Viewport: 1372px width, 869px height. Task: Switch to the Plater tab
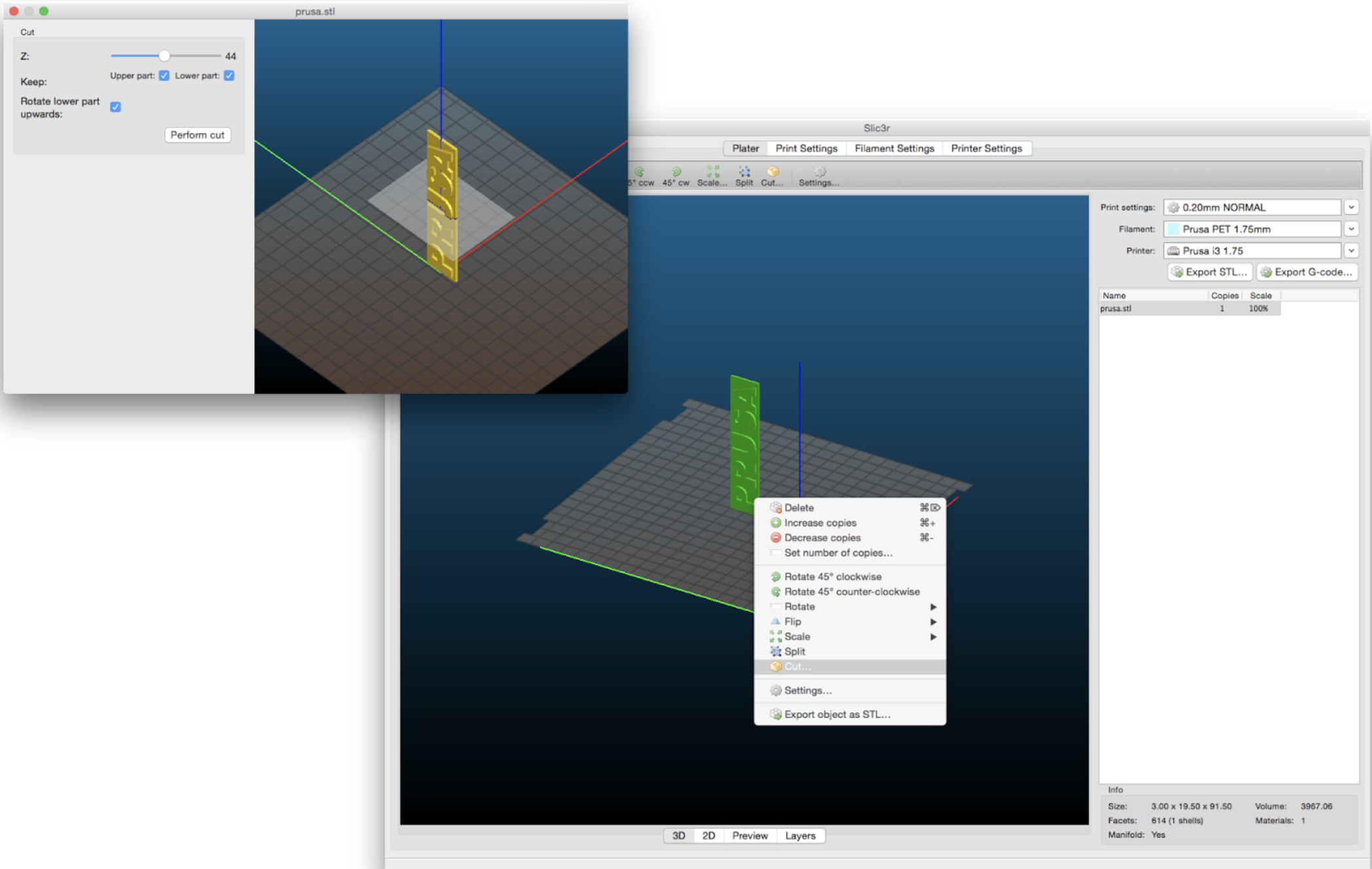tap(745, 148)
